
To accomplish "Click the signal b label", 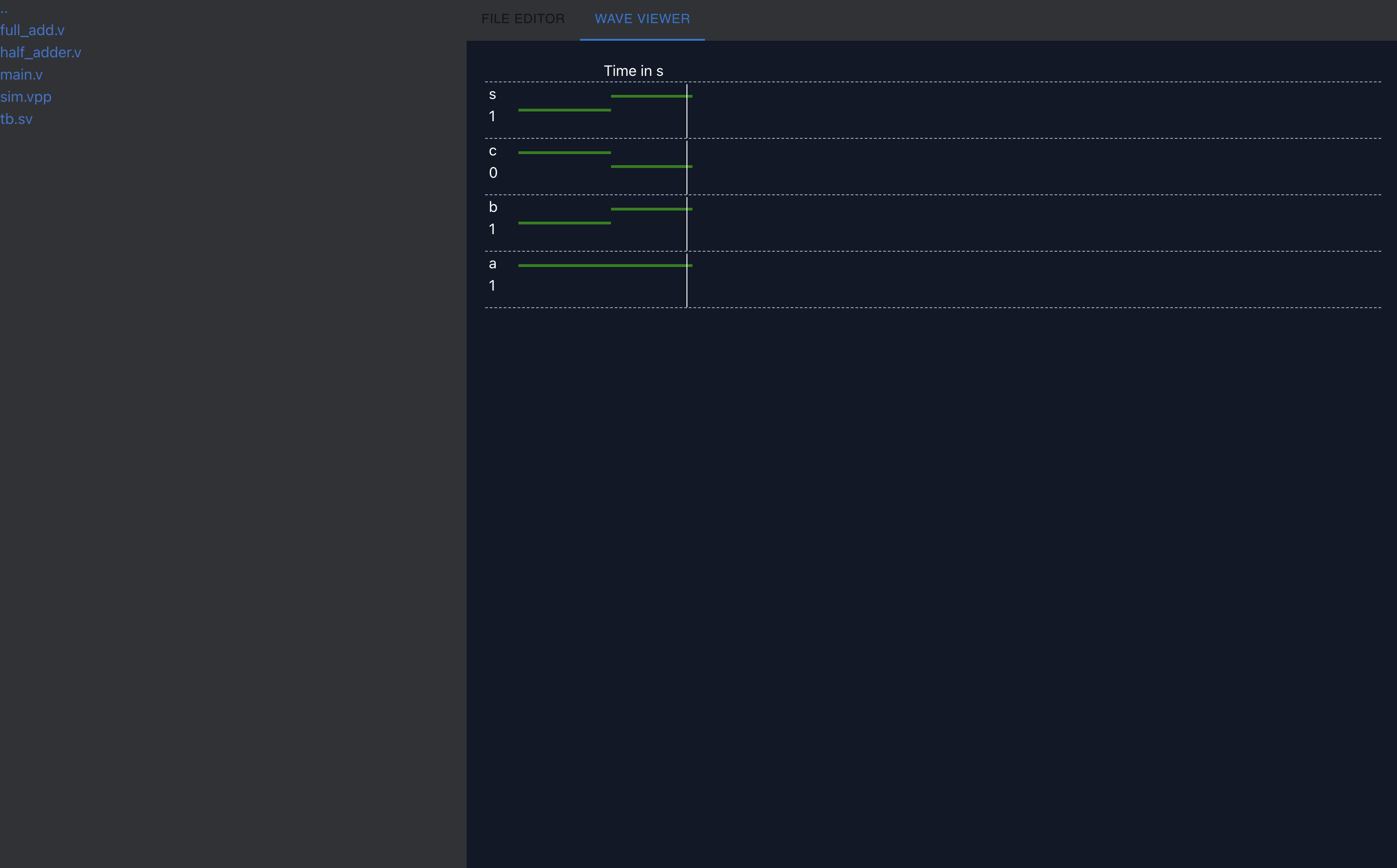I will (x=493, y=207).
